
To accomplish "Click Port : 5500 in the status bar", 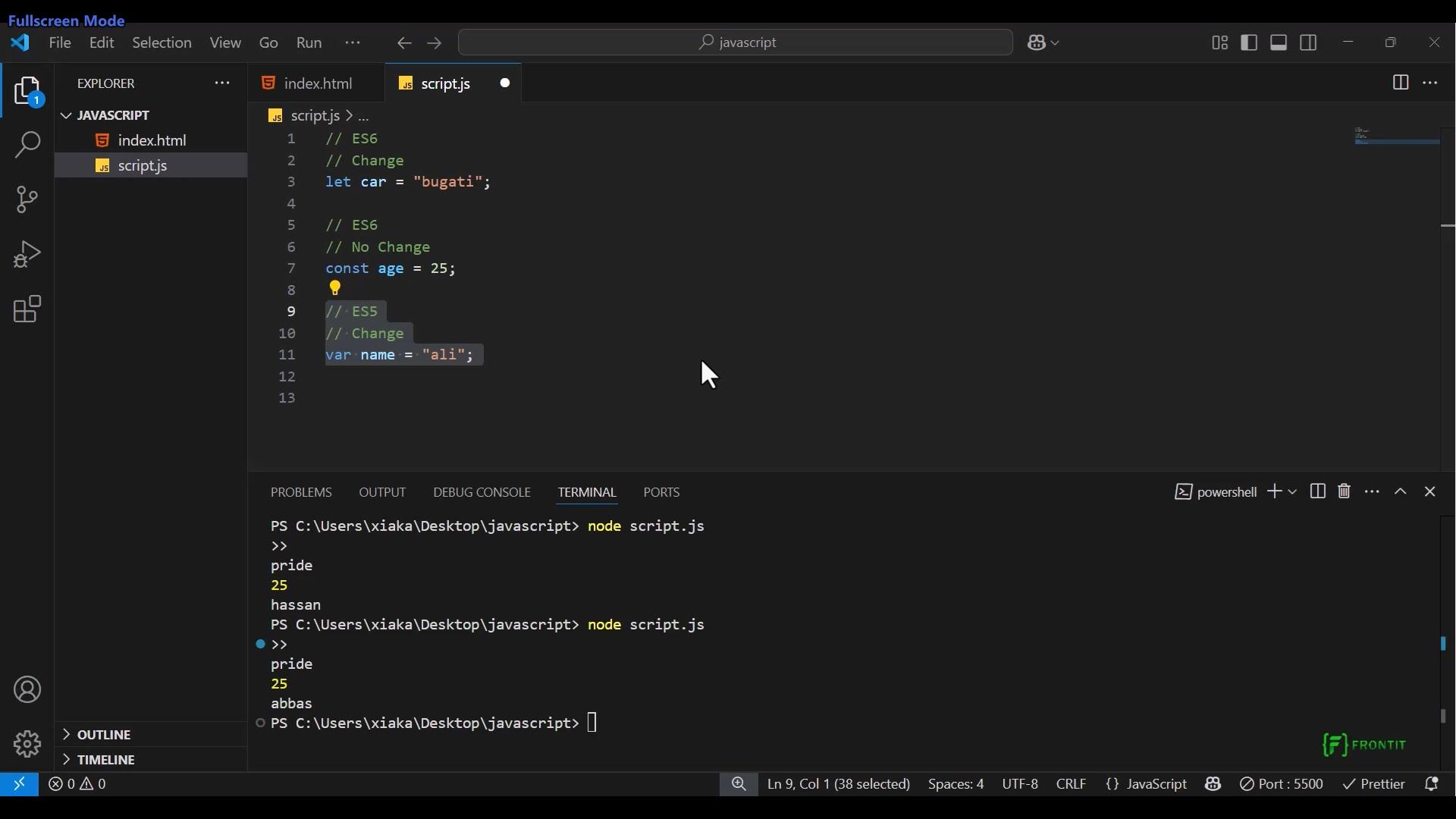I will 1282,784.
